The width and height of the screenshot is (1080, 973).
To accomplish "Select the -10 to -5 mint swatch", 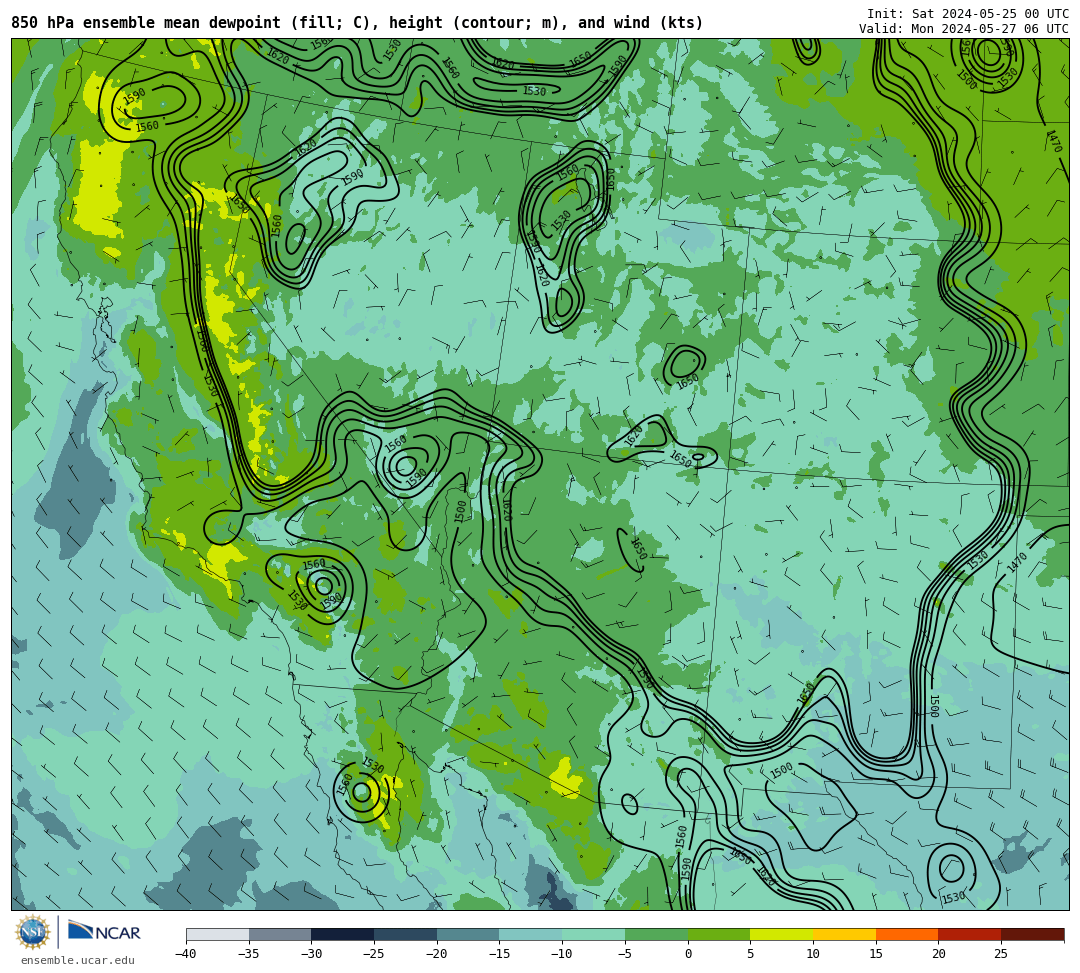I will (594, 934).
